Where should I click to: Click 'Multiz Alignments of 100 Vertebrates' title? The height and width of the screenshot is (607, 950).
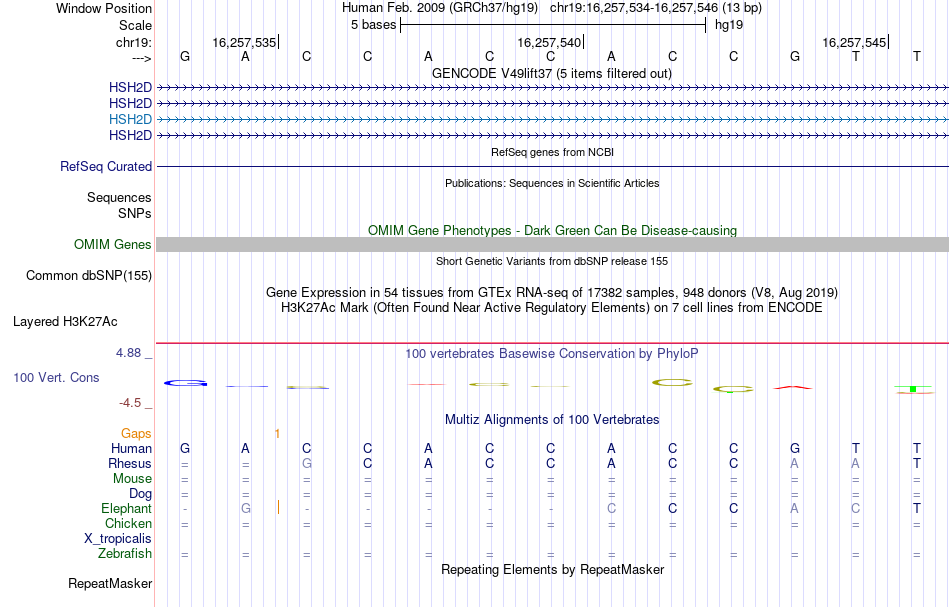pyautogui.click(x=552, y=420)
